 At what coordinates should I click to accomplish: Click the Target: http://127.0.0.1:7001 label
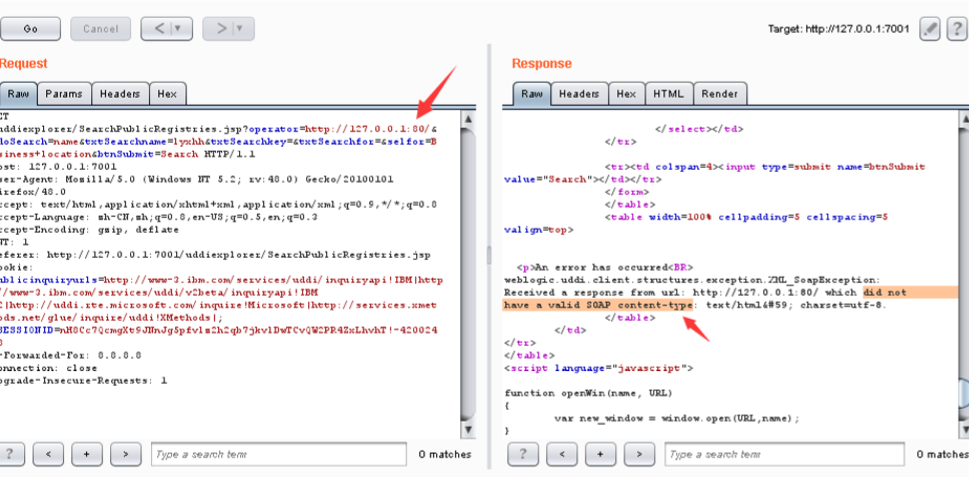pyautogui.click(x=838, y=29)
